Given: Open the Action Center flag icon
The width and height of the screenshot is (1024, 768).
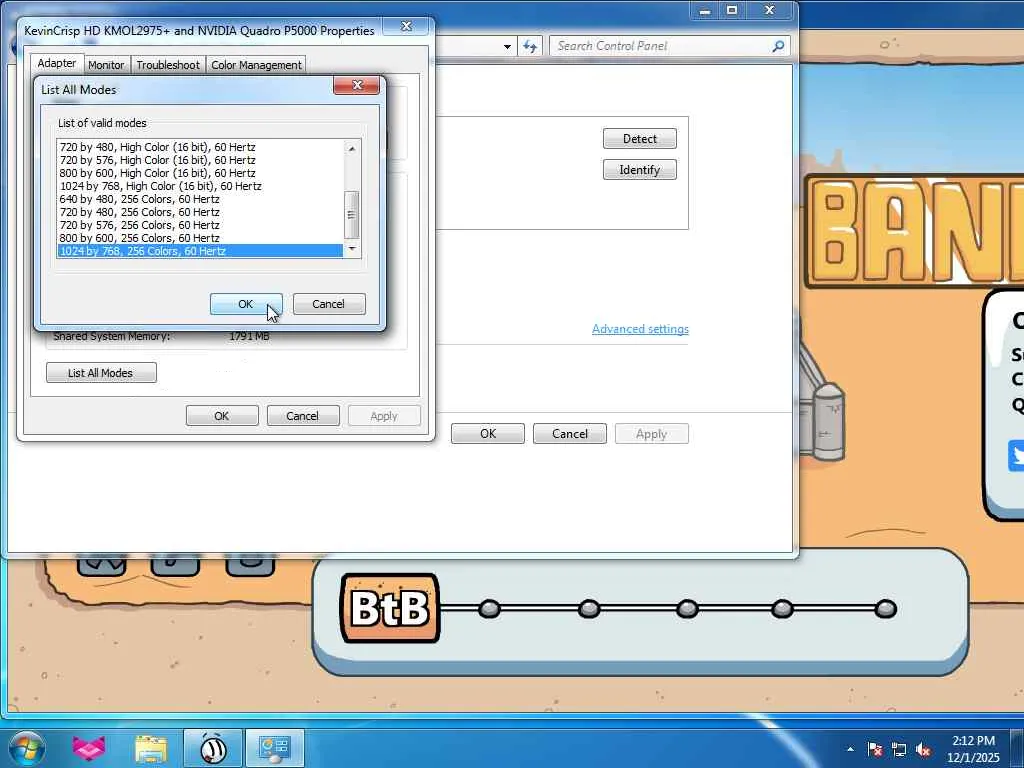Looking at the screenshot, I should 875,750.
